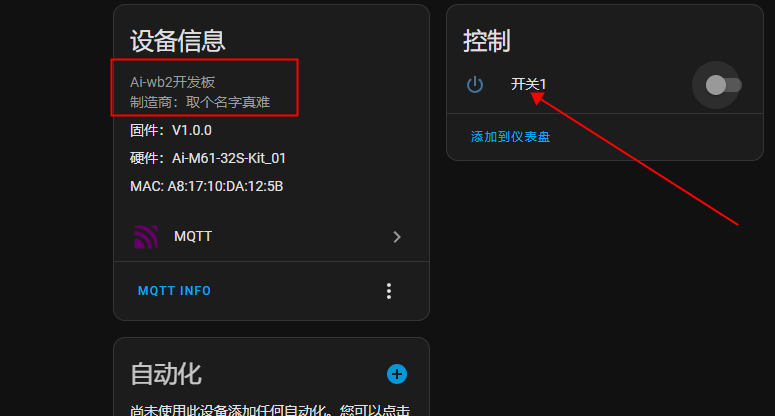Click the MAC address A8:17:10:DA:12:5B
This screenshot has width=775, height=416.
[x=225, y=186]
